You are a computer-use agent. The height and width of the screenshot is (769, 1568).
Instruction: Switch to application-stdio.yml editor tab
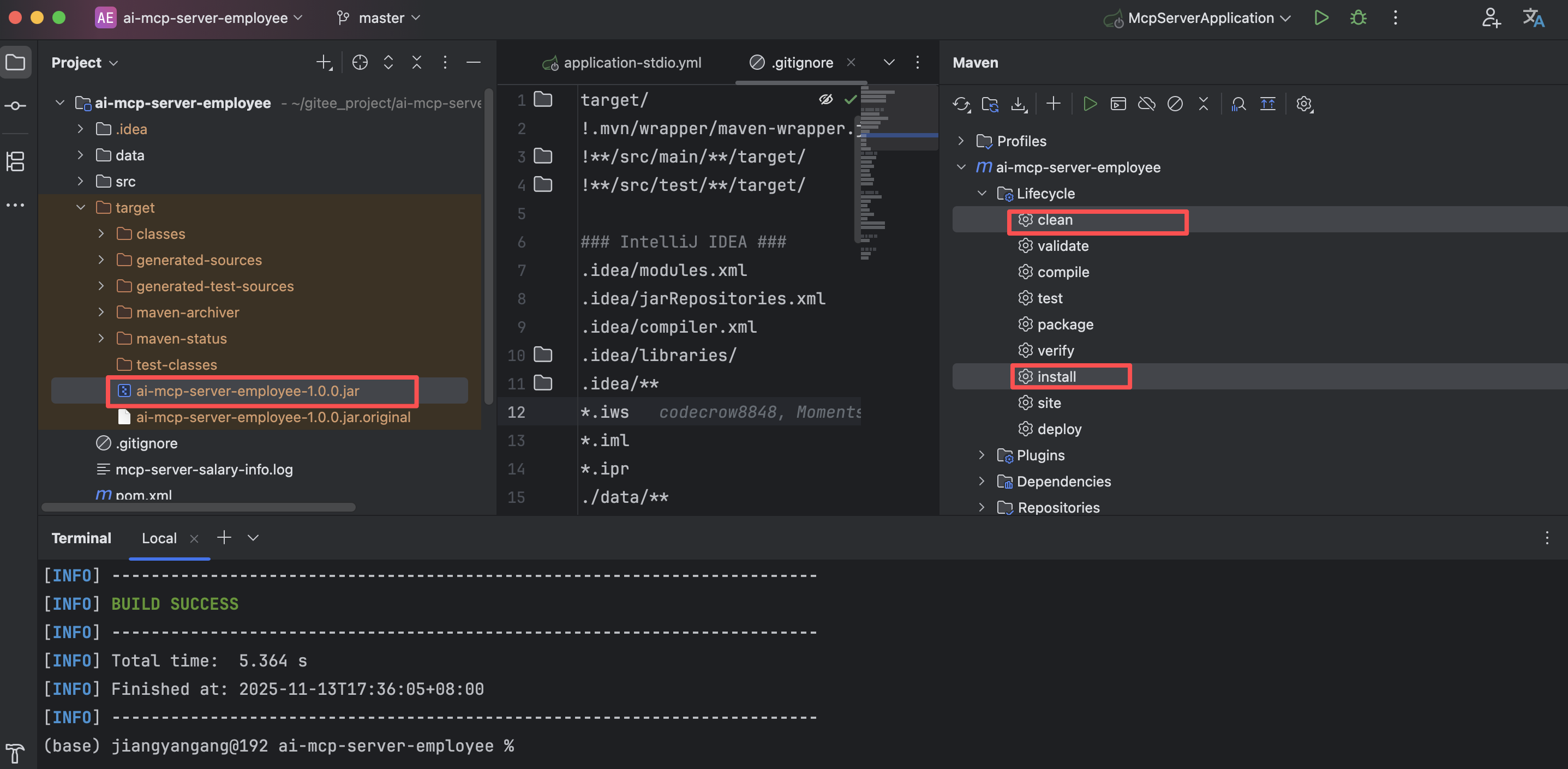(x=631, y=62)
